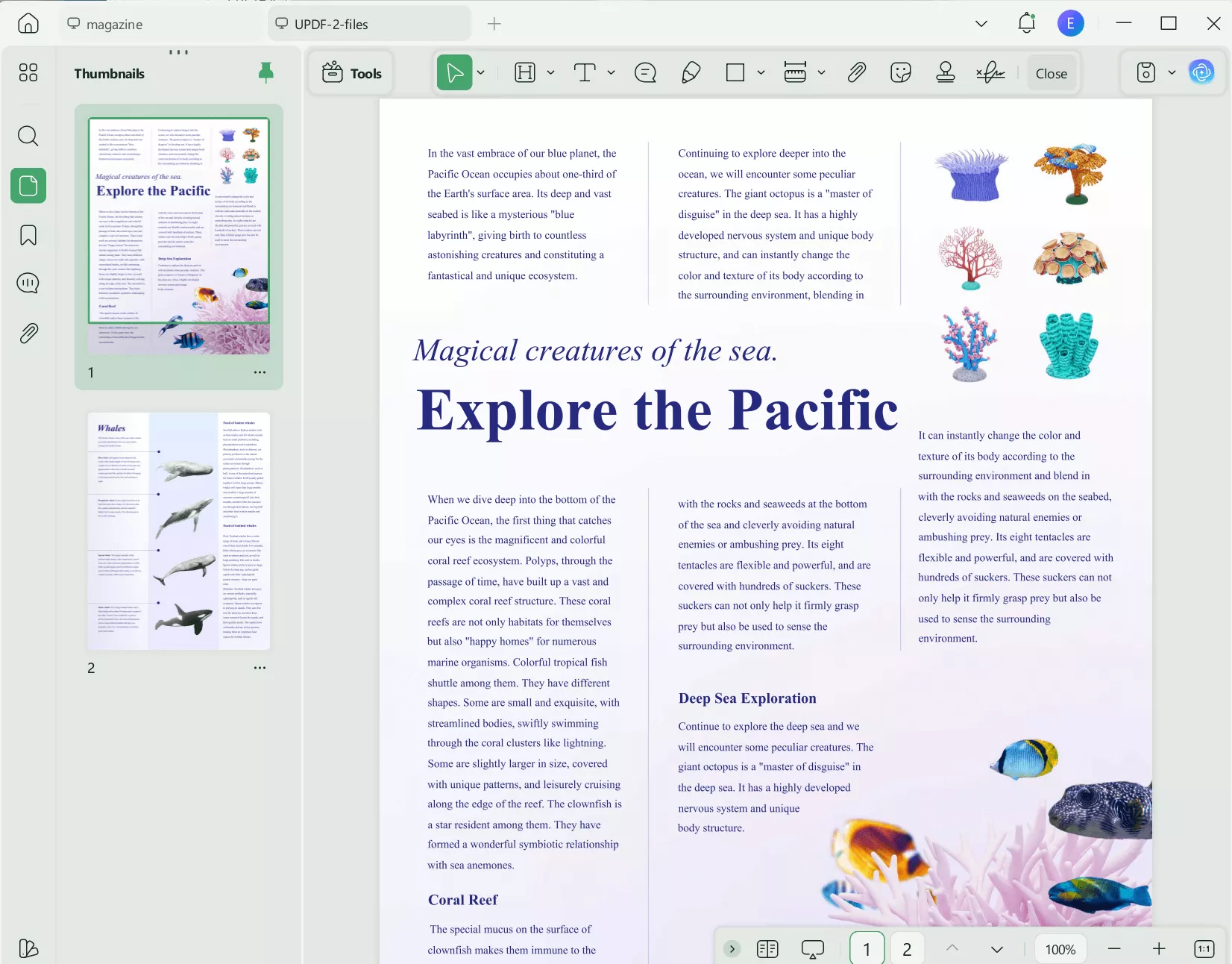Open the bookmarks panel in sidebar

pos(28,235)
